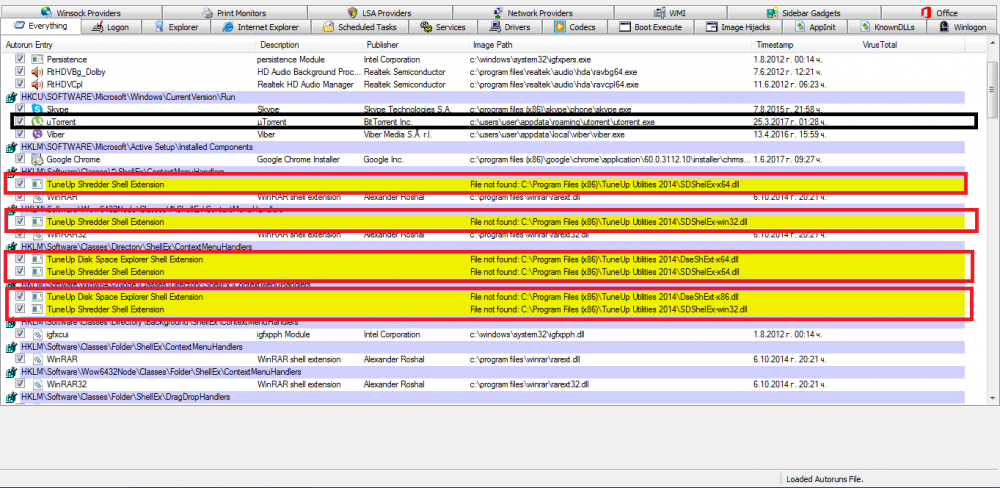Switch to the Office tab
1000x488 pixels.
point(939,13)
